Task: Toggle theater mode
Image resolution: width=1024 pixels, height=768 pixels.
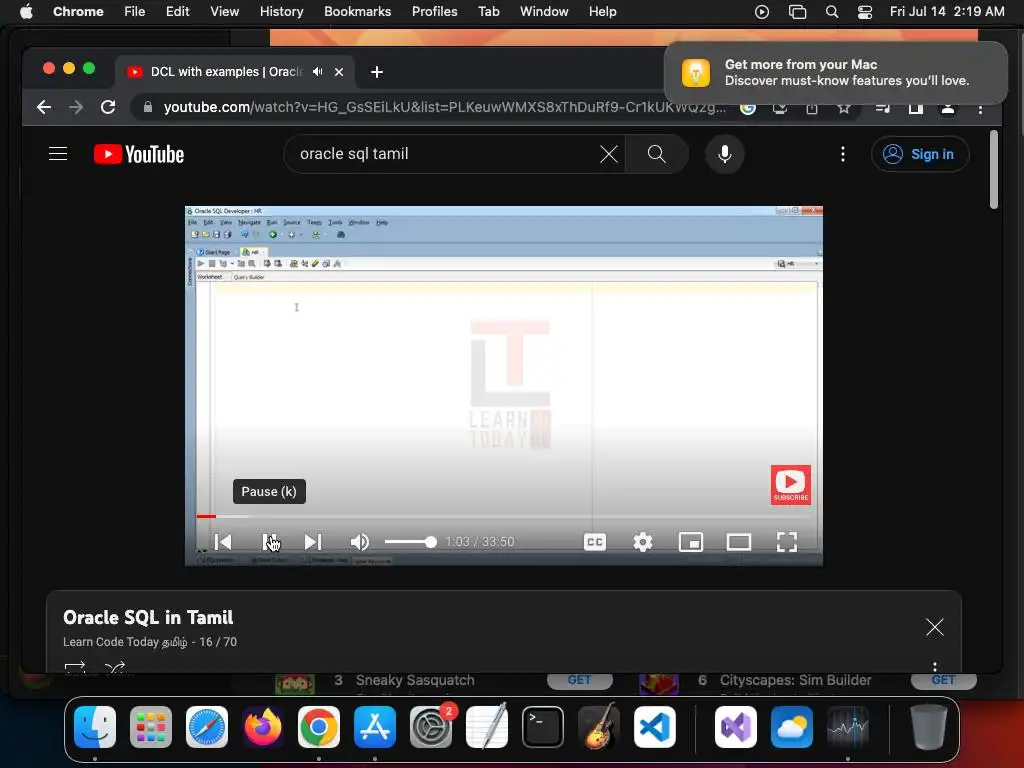Action: [x=739, y=541]
